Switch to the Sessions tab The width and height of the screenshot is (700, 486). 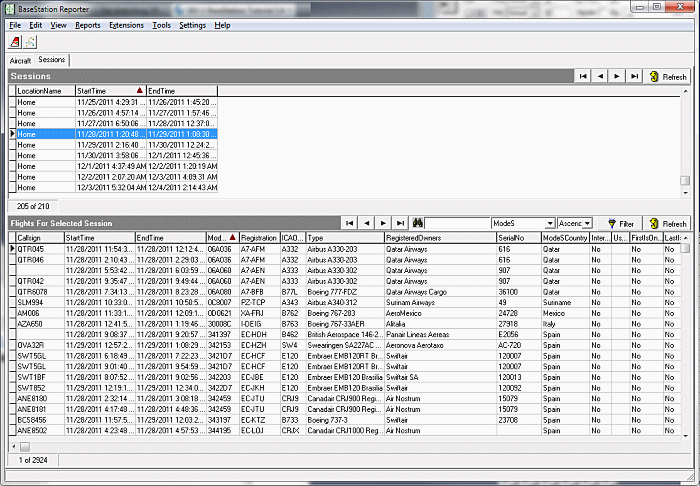[x=52, y=59]
